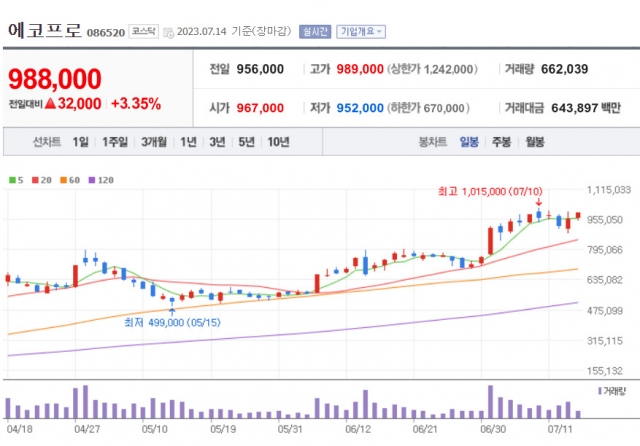The height and width of the screenshot is (446, 640).
Task: Open the 기업개요 dropdown
Action: tap(361, 31)
